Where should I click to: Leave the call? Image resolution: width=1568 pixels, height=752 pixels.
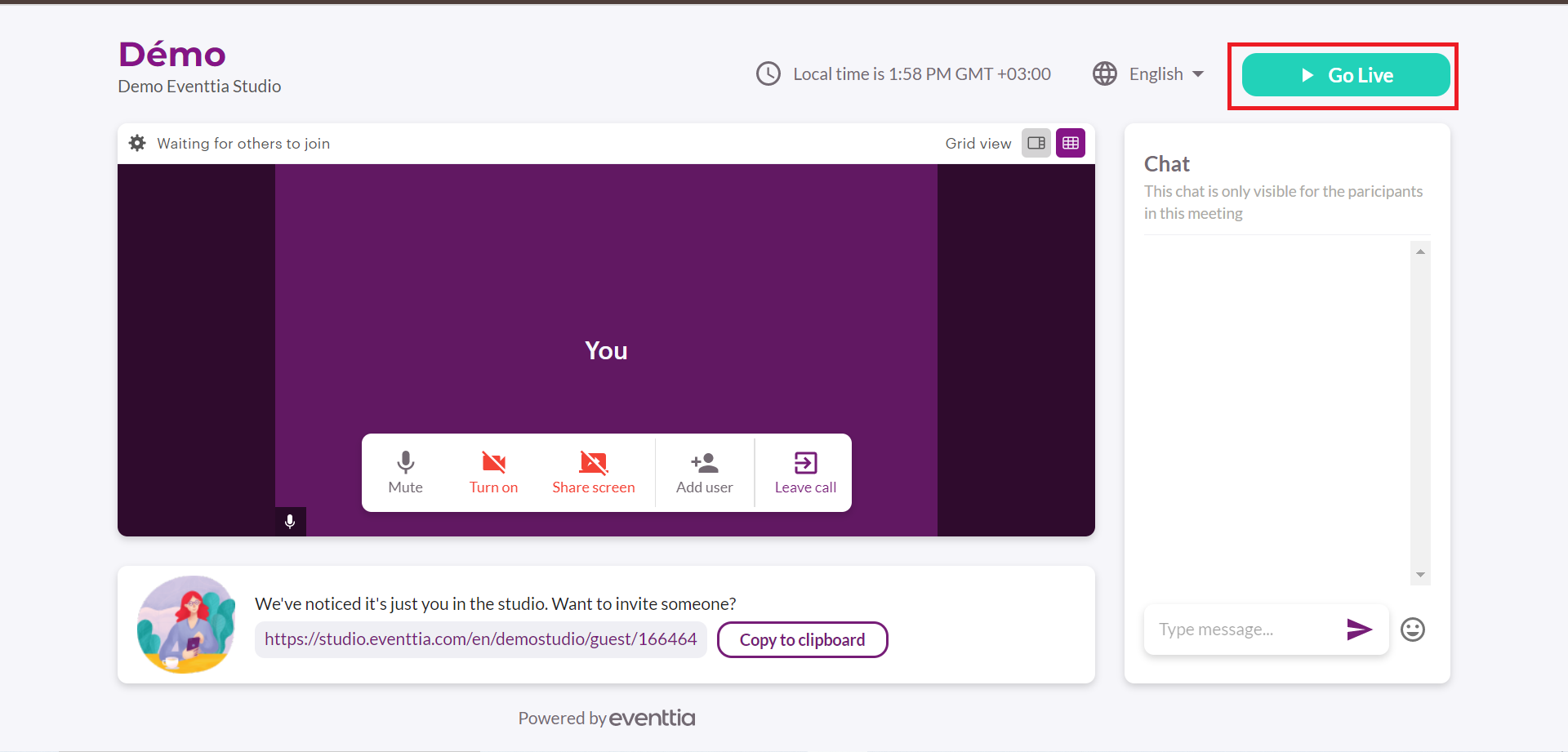pos(804,473)
